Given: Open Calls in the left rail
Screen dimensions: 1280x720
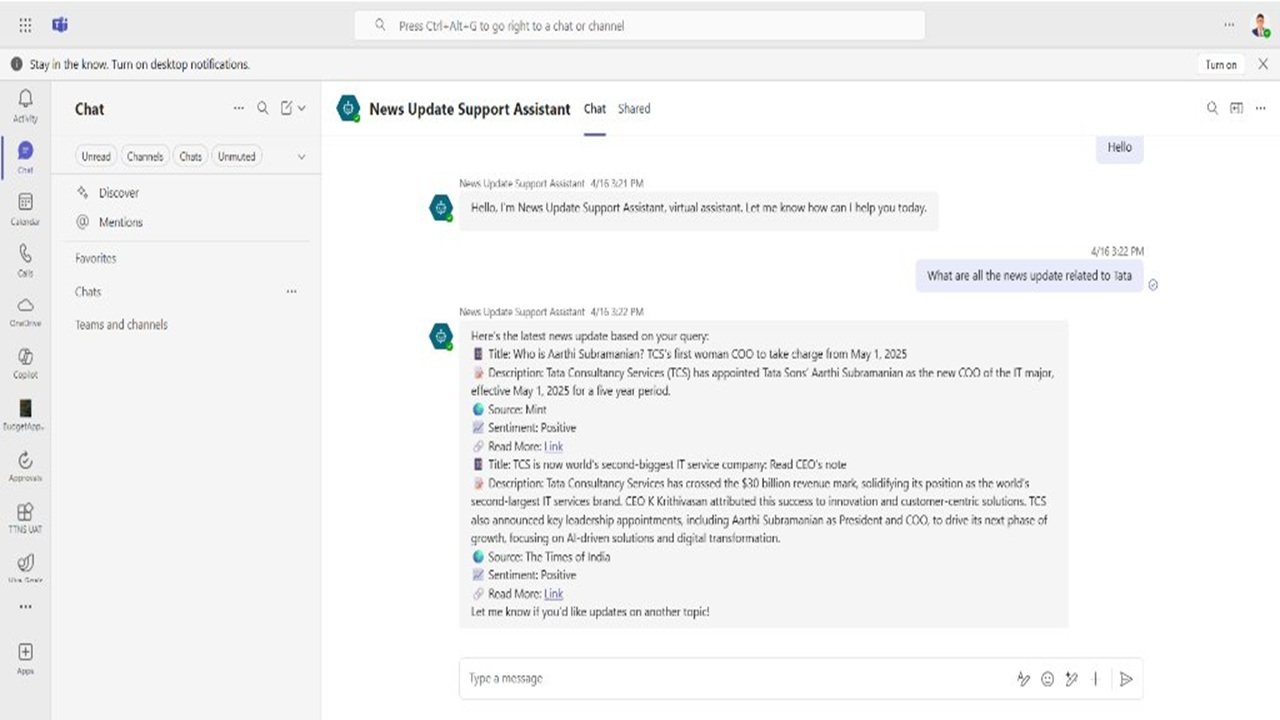Looking at the screenshot, I should [x=25, y=261].
